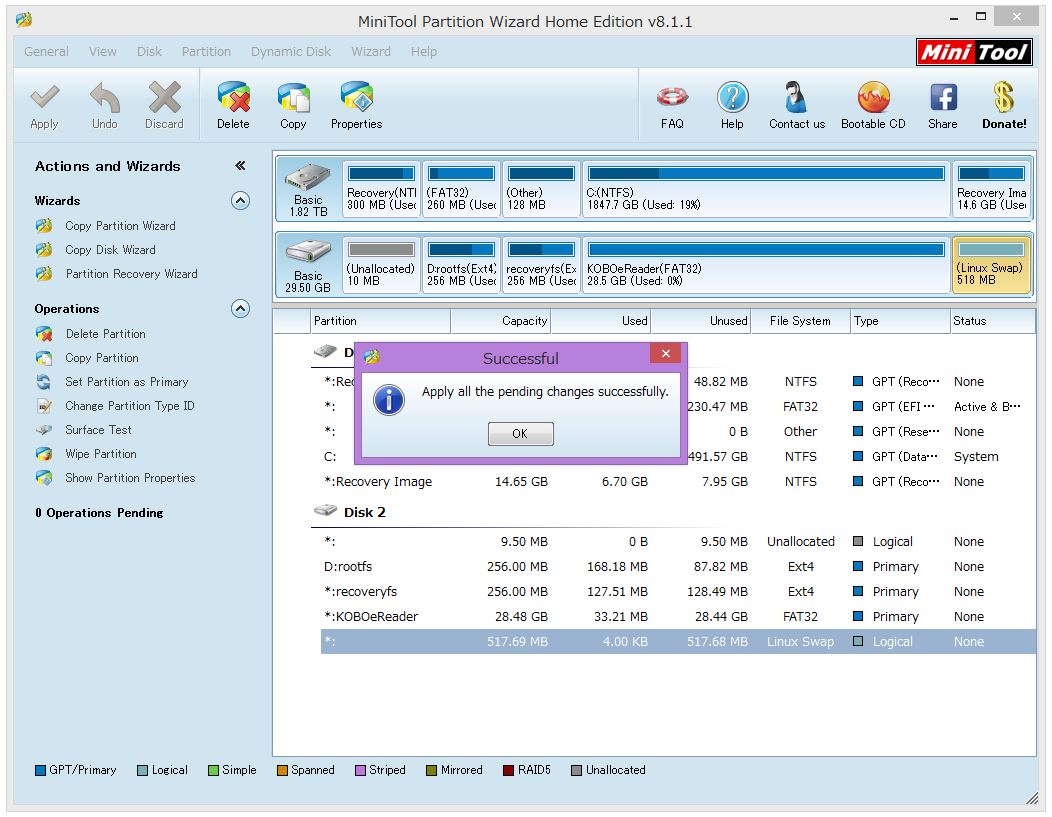This screenshot has width=1052, height=817.
Task: Click the Used column header
Action: pyautogui.click(x=600, y=321)
